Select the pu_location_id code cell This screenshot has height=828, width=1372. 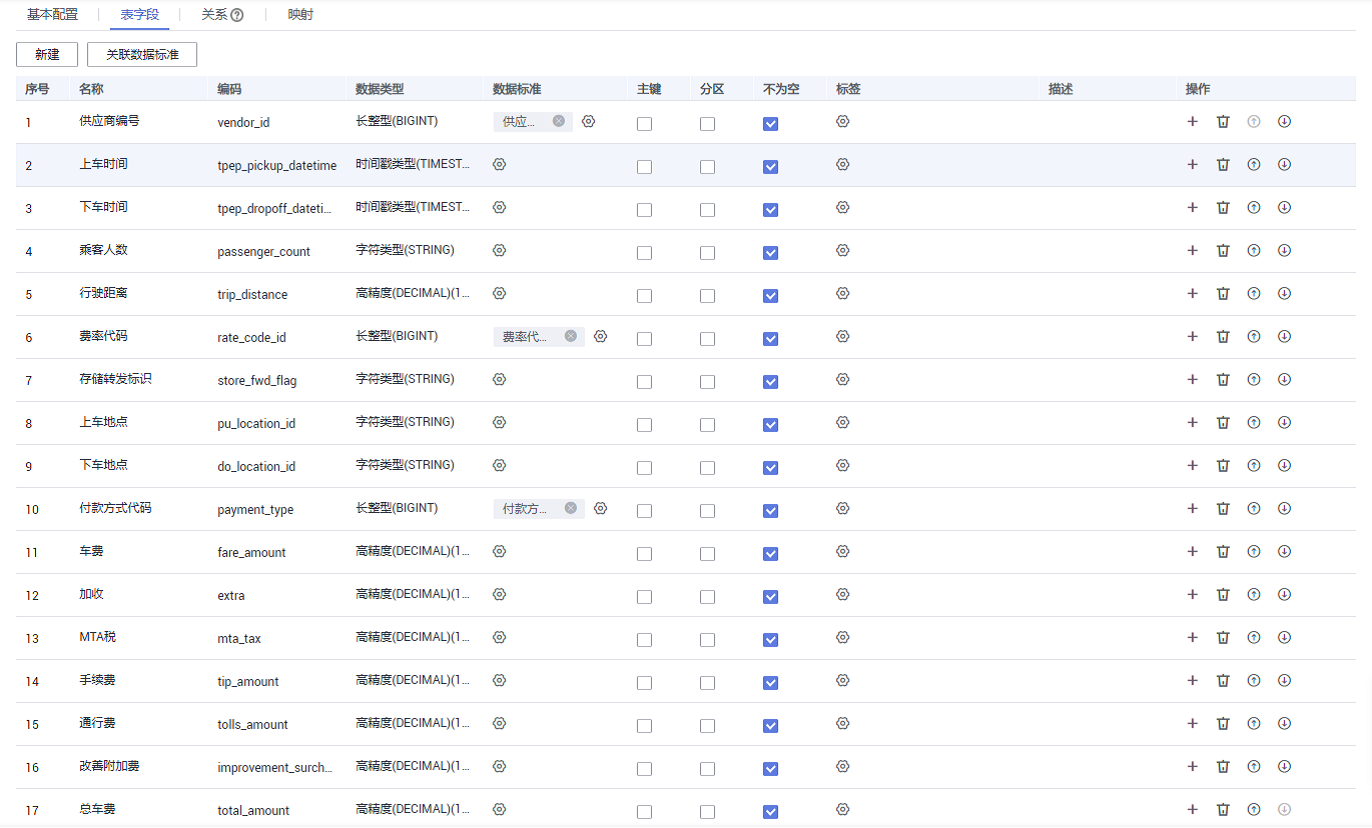click(256, 424)
